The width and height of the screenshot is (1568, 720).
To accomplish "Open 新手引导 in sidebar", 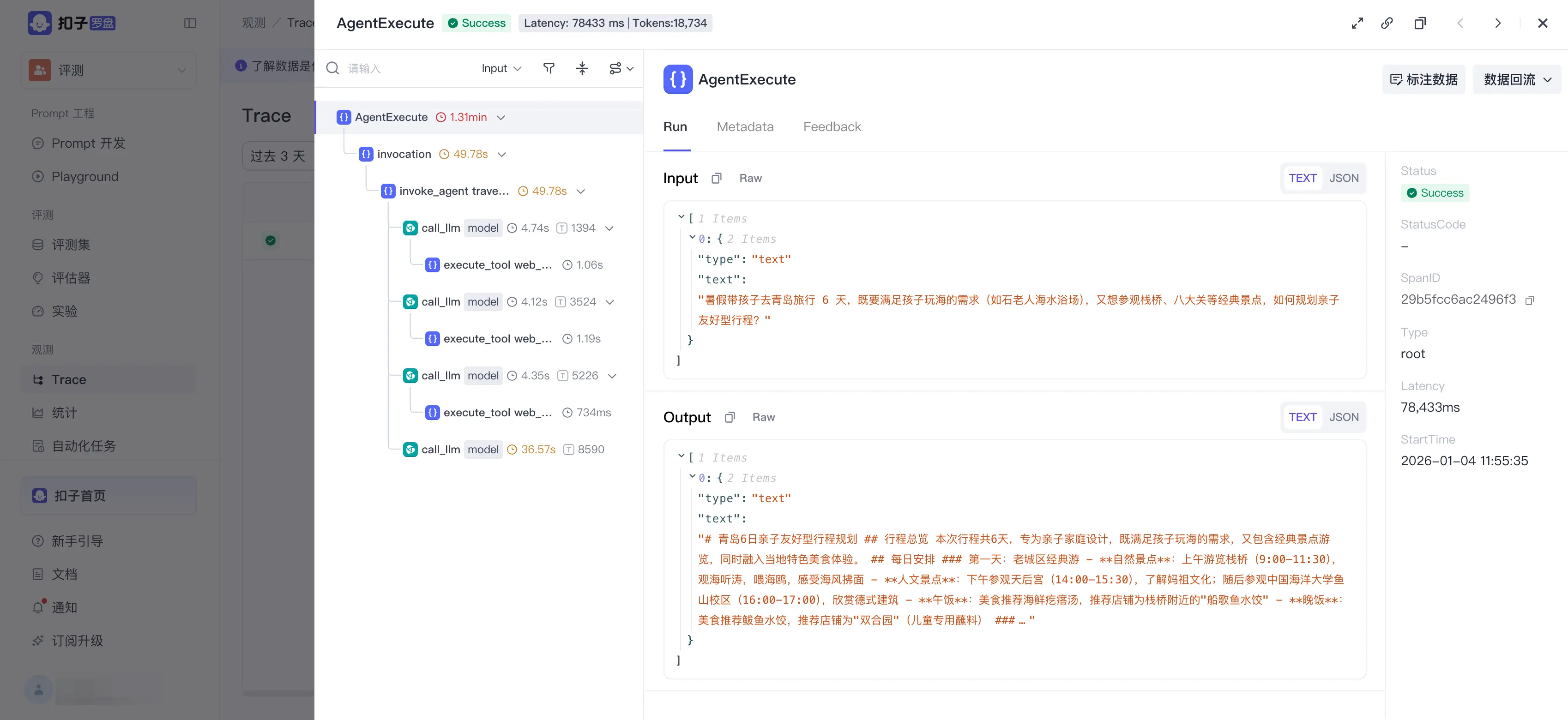I will 109,541.
